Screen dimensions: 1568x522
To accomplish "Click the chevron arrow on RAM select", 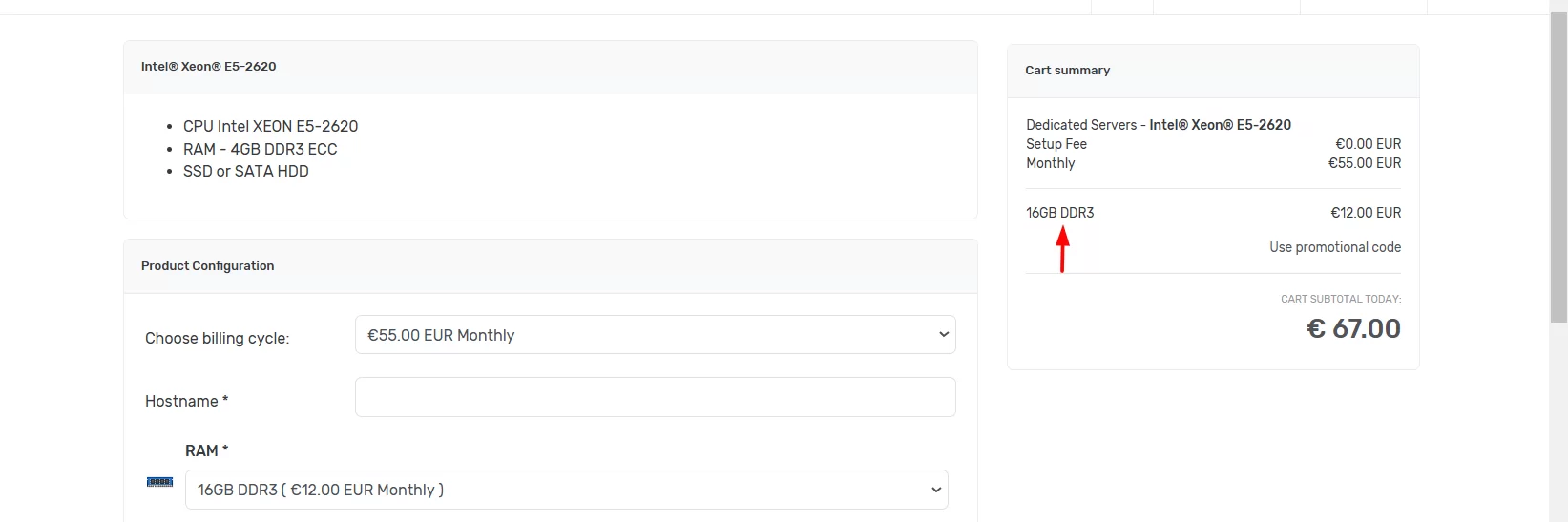I will 935,490.
